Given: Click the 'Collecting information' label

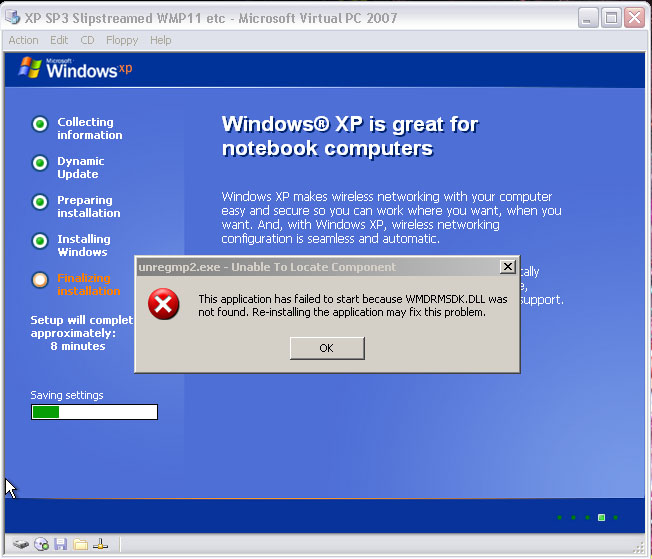Looking at the screenshot, I should click(x=90, y=129).
